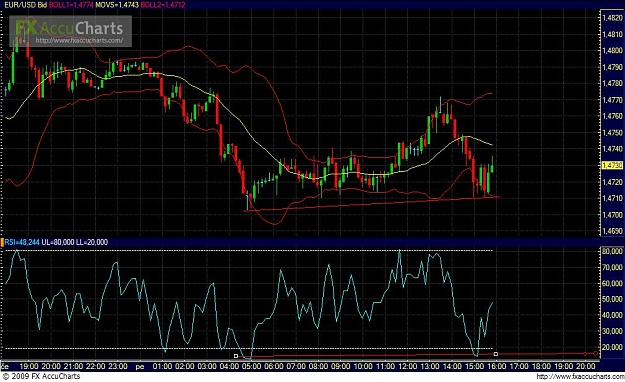This screenshot has height=382, width=625.
Task: Click the © 2009 FX AccuCharts copyright text
Action: (x=41, y=376)
